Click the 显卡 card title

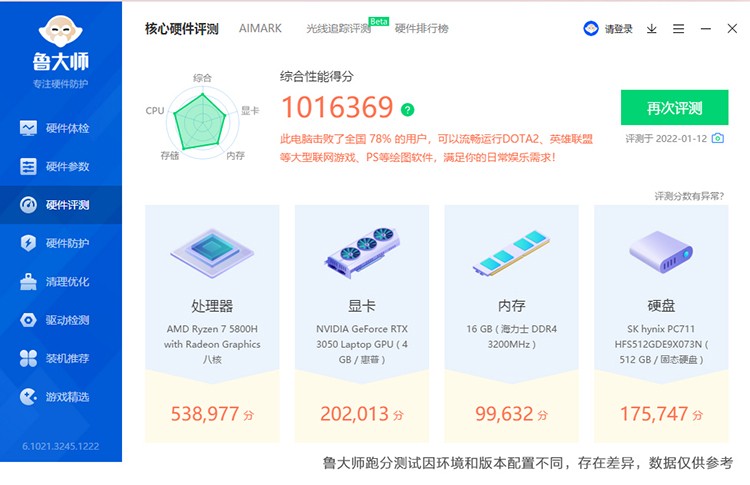point(362,306)
